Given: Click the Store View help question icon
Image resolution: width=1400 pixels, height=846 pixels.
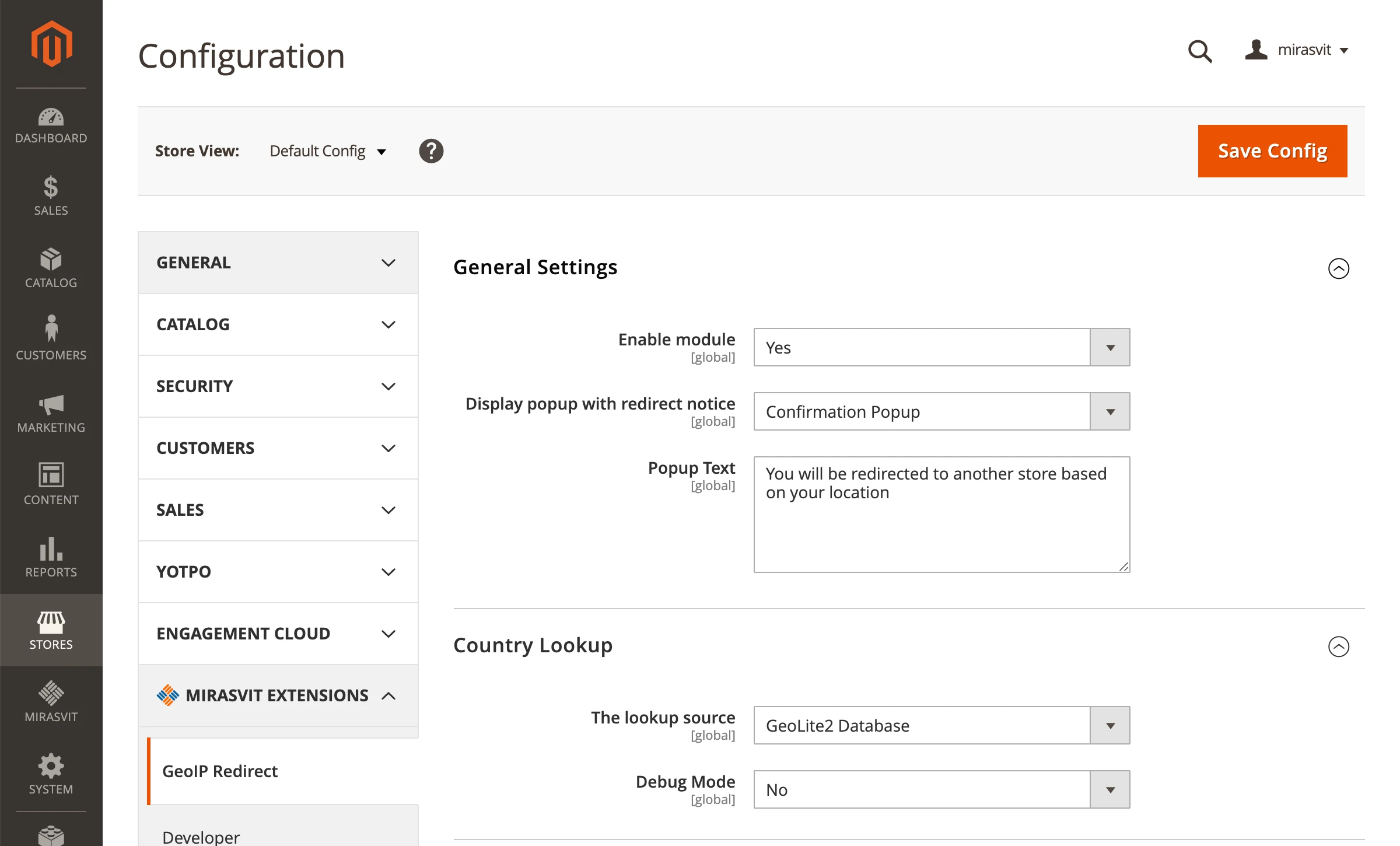Looking at the screenshot, I should (x=431, y=151).
